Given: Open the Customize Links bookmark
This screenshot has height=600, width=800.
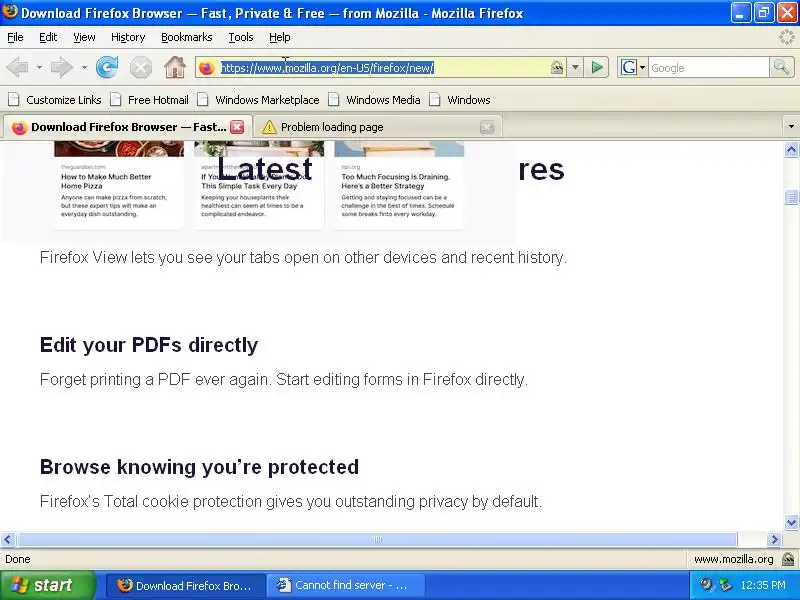Looking at the screenshot, I should (x=55, y=100).
